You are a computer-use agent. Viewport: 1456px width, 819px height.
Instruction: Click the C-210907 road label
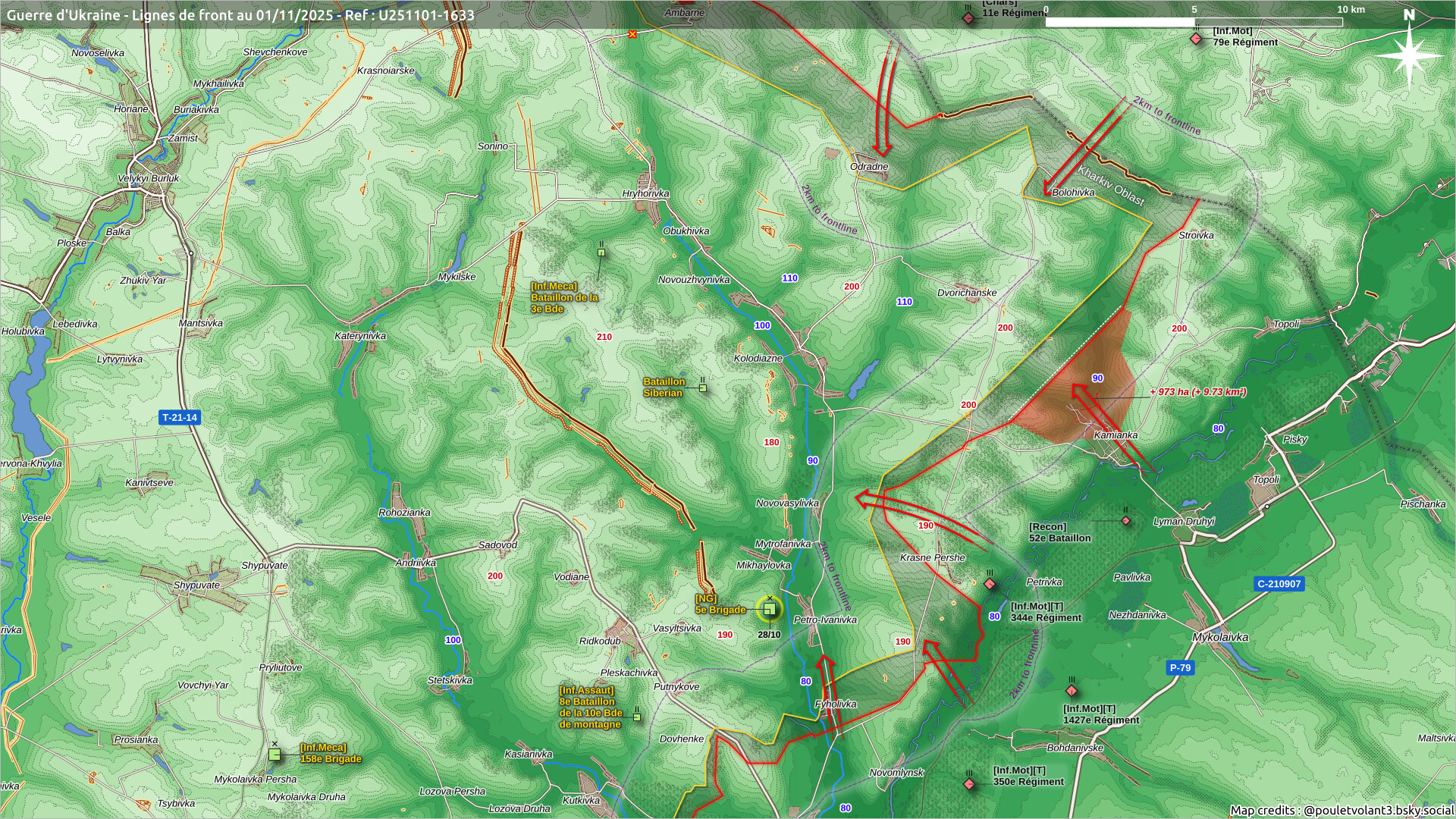pyautogui.click(x=1279, y=584)
